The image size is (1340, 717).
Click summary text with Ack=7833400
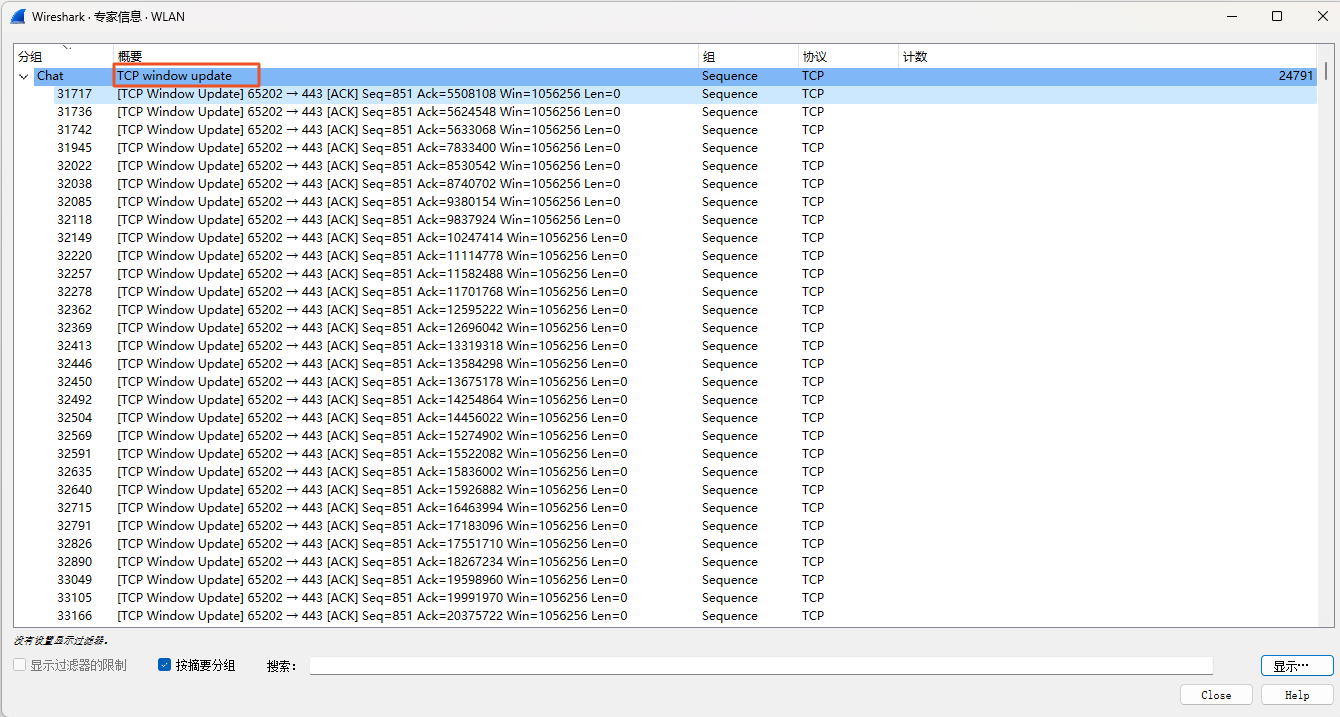click(368, 148)
